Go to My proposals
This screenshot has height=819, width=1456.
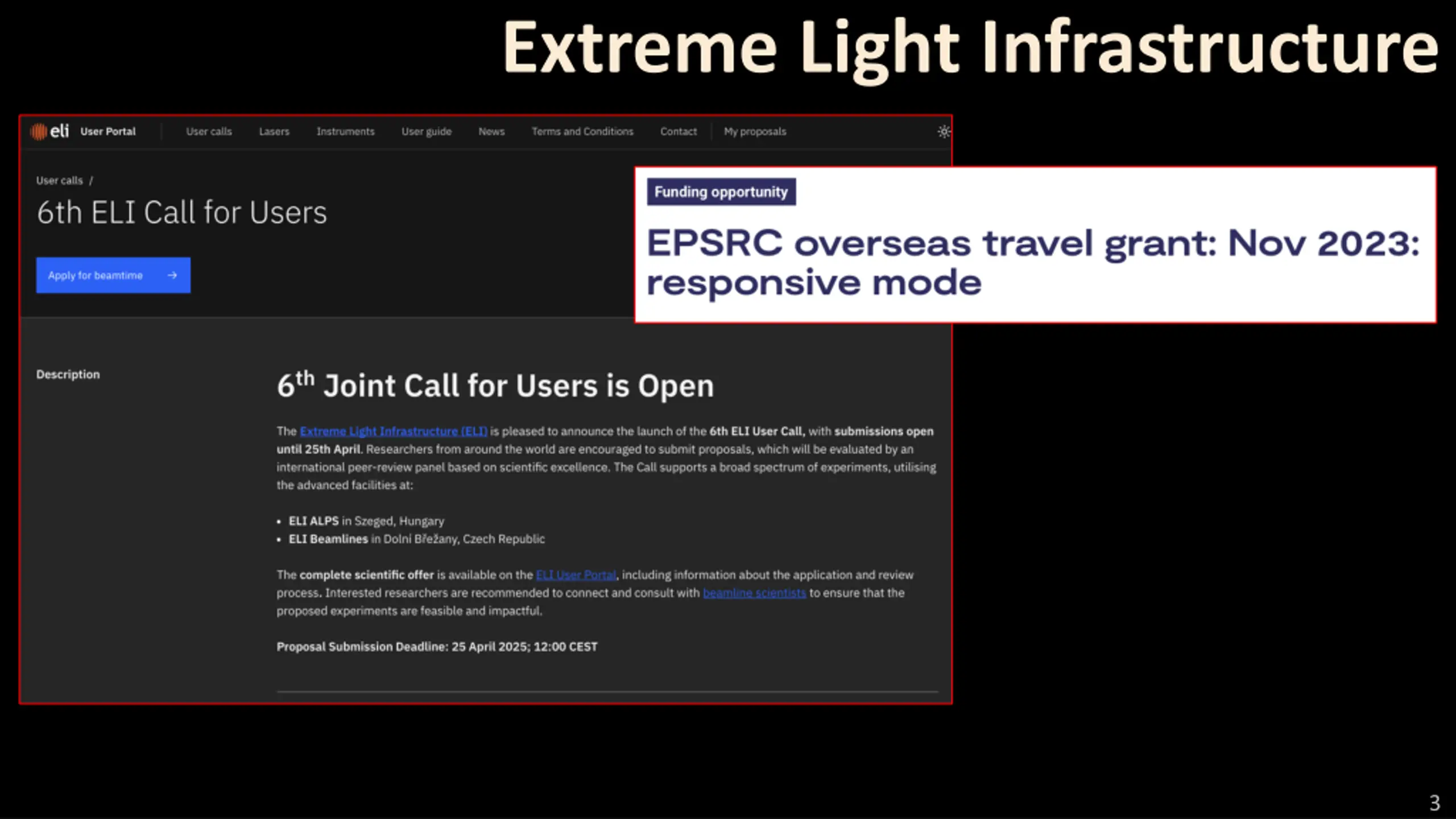(x=755, y=131)
